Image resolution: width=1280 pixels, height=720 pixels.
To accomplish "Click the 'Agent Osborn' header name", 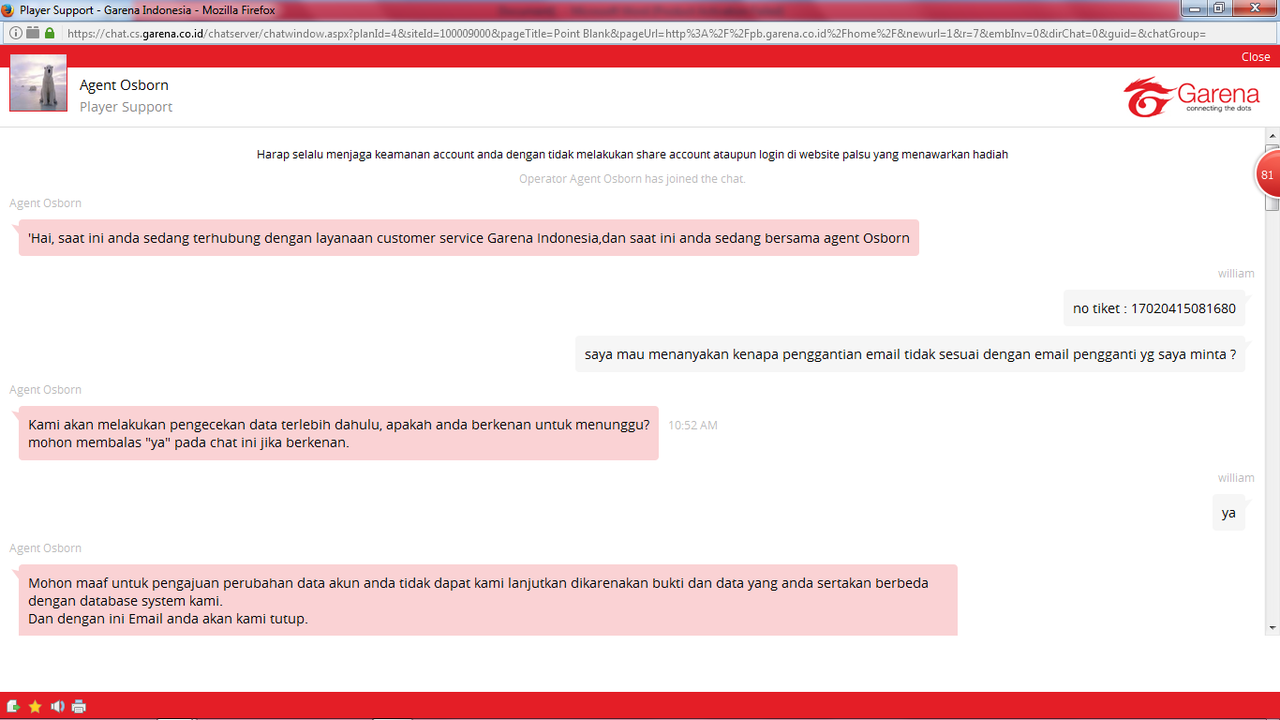I will coord(124,85).
